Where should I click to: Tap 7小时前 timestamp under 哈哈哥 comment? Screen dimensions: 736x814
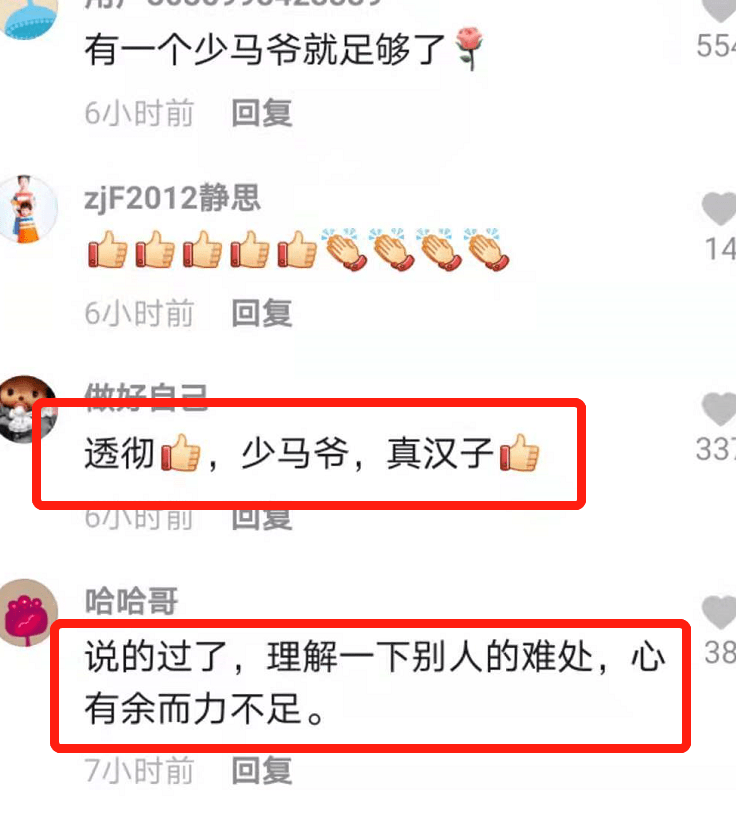[x=139, y=770]
